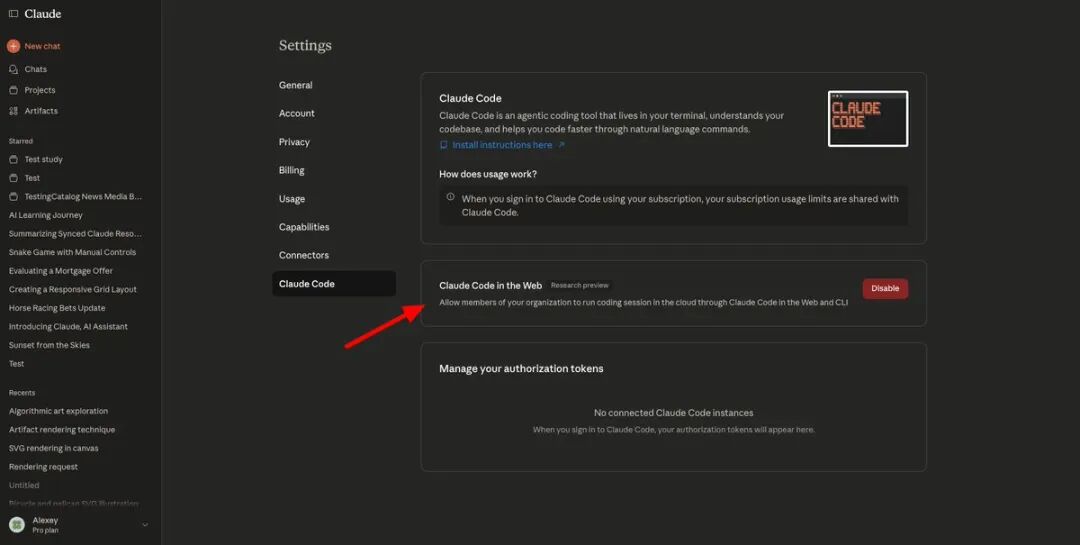Open the Evaluating a Mortgage Offer chat

61,271
